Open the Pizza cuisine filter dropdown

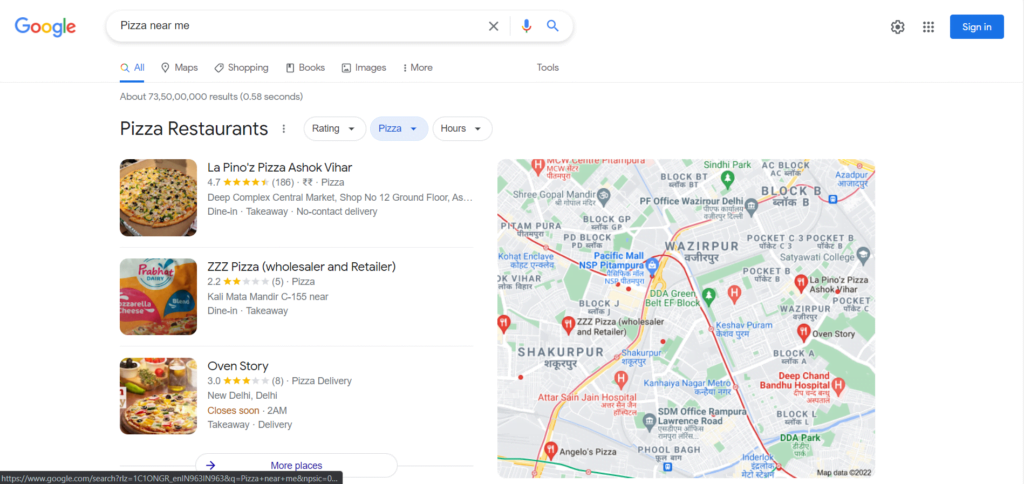pos(398,129)
